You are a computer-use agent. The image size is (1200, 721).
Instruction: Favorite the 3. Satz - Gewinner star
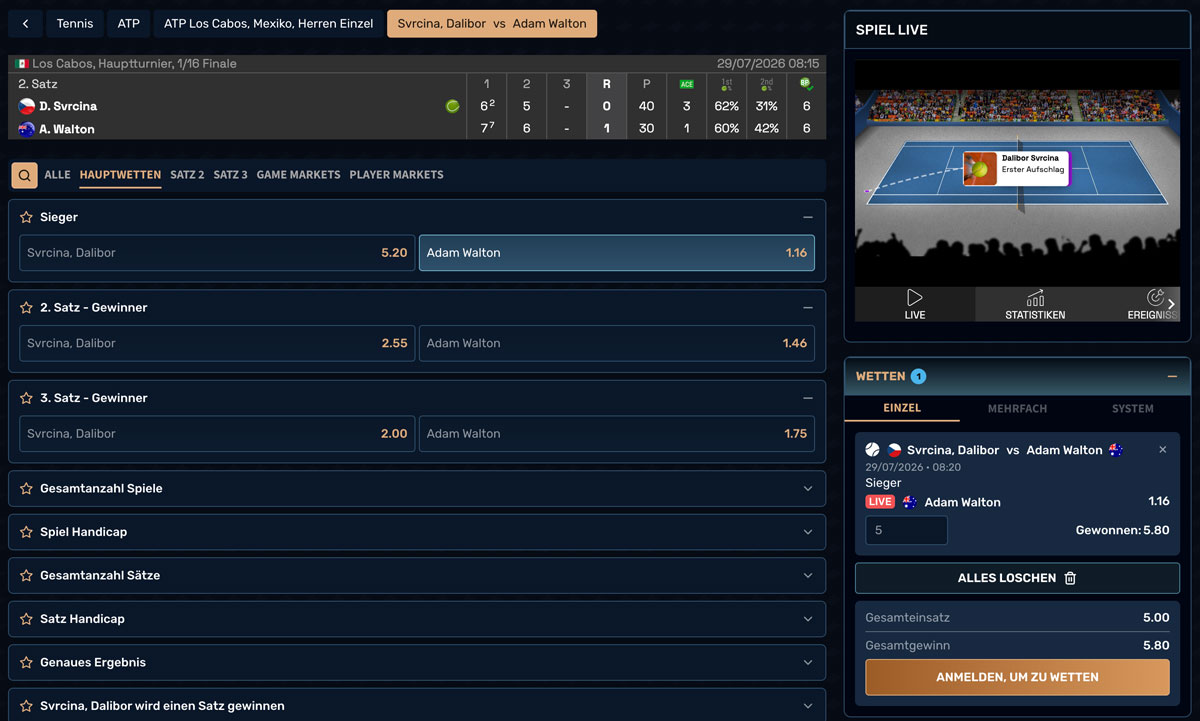27,398
